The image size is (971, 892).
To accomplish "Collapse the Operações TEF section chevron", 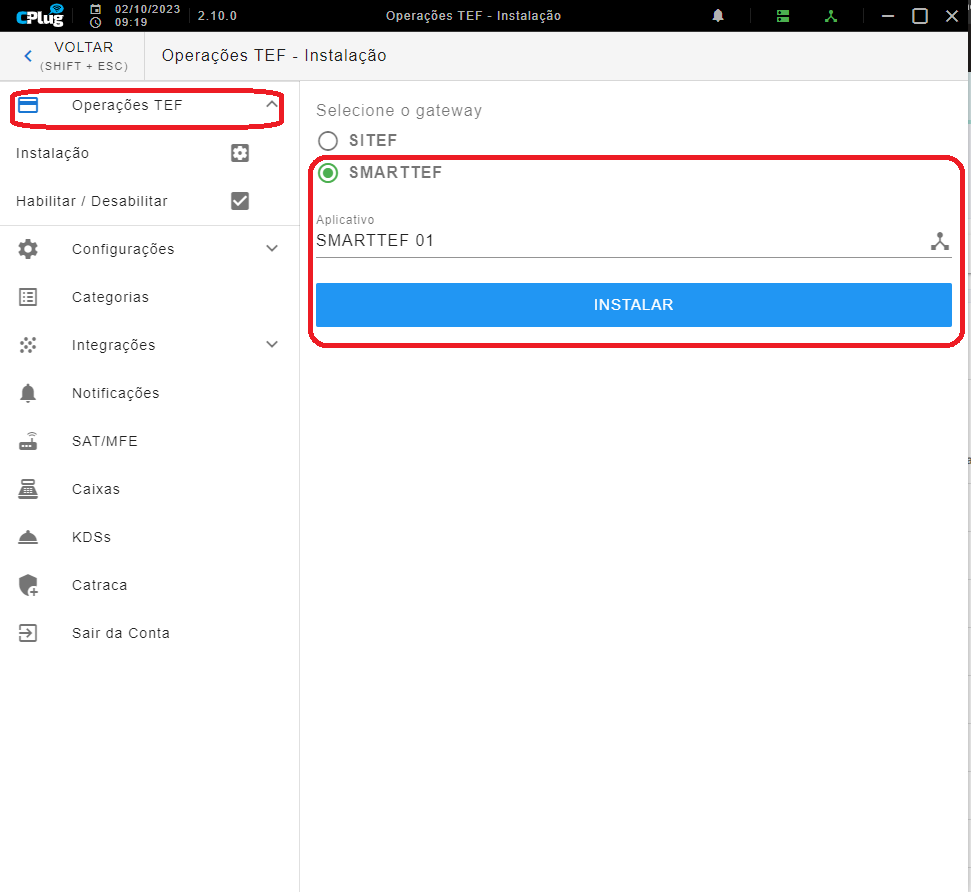I will click(271, 105).
